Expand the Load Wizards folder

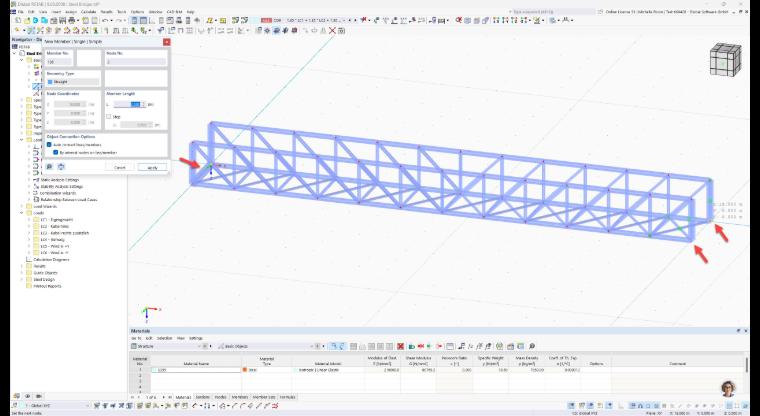tap(22, 206)
